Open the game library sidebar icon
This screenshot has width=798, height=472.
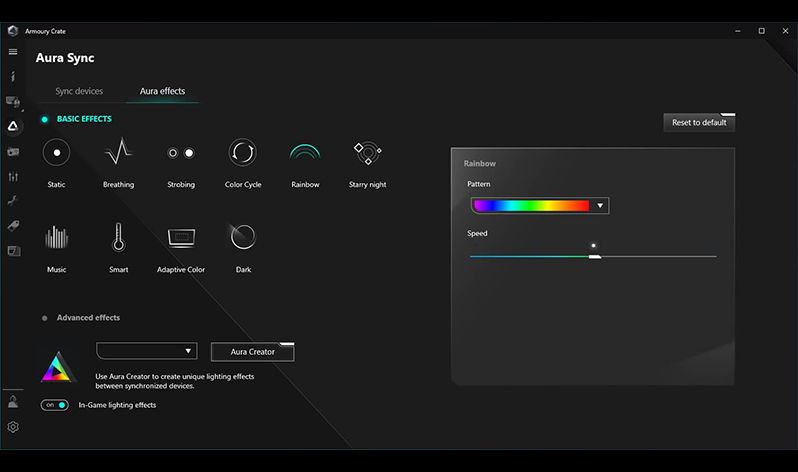pos(13,152)
